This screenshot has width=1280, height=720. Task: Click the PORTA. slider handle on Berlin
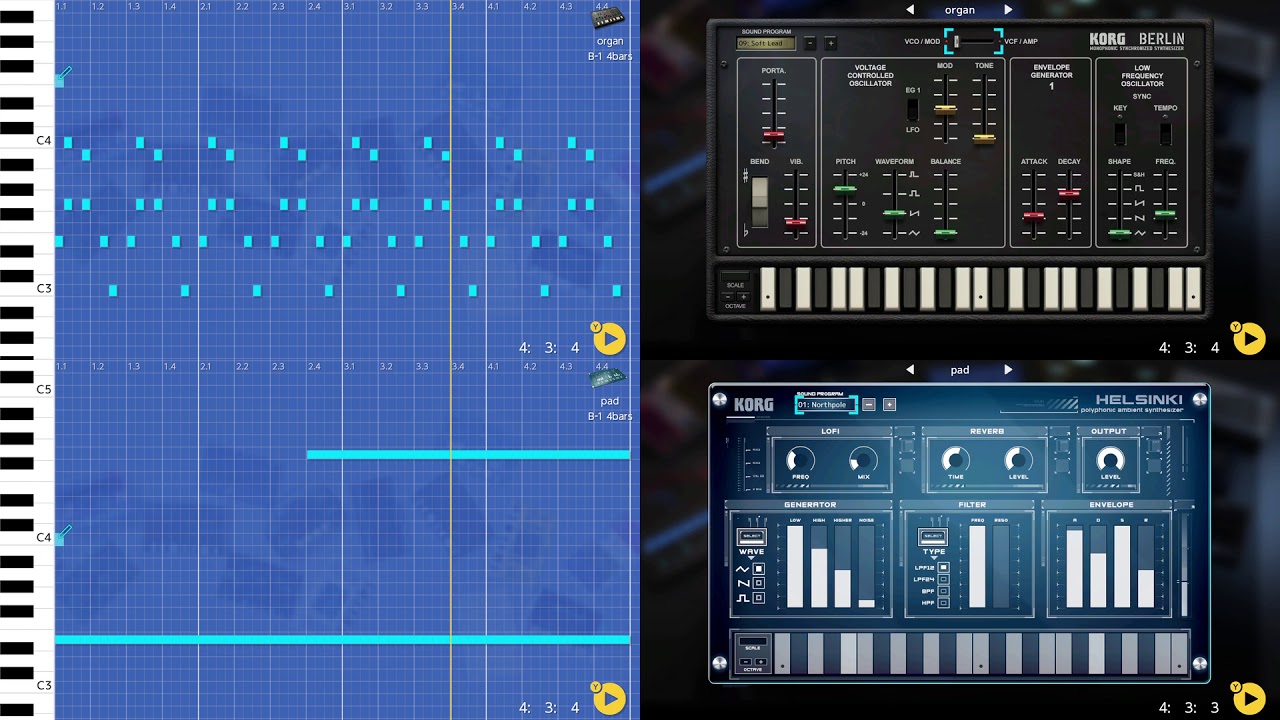(773, 134)
